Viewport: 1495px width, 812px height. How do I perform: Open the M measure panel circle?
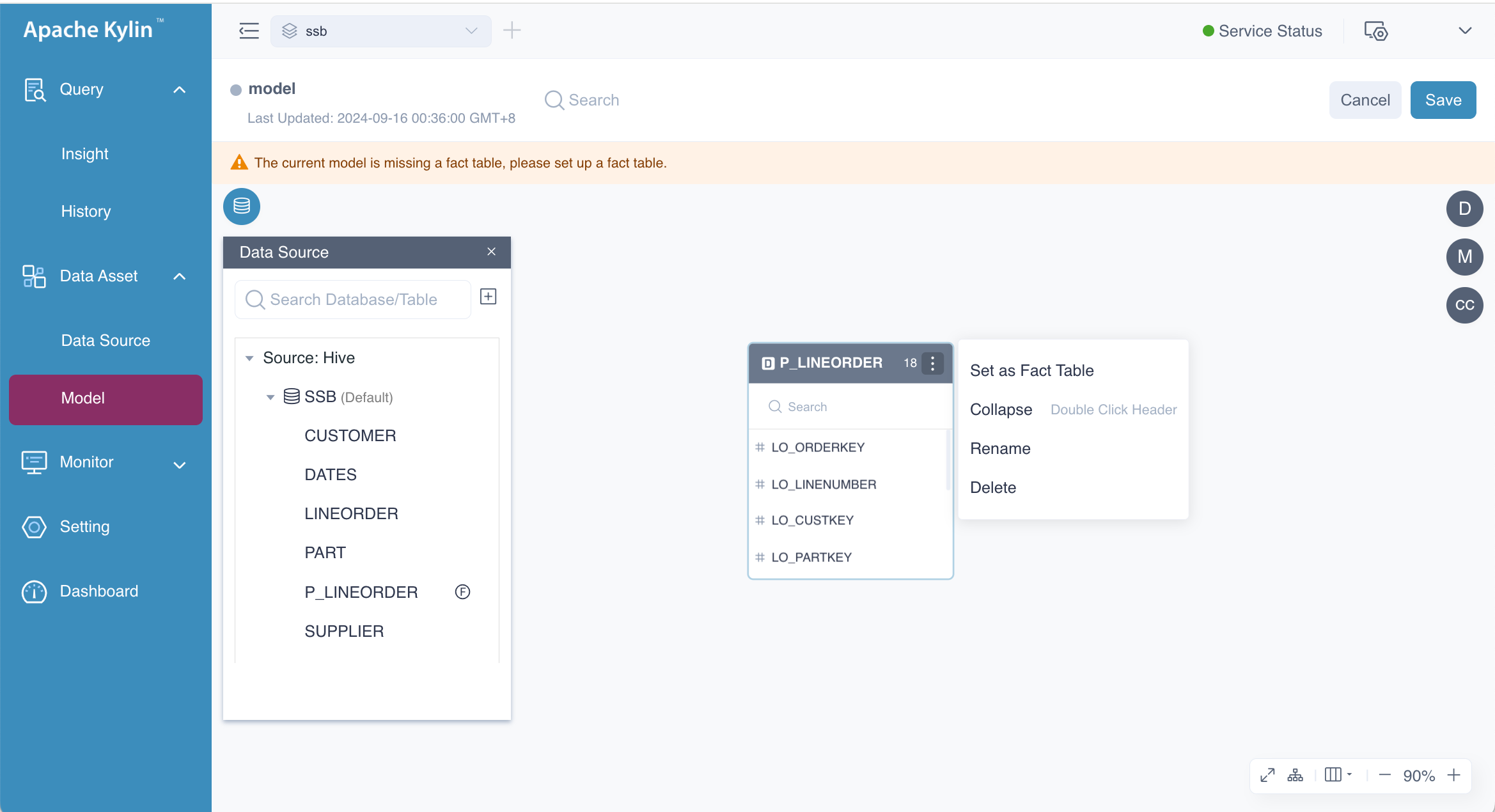[1464, 256]
